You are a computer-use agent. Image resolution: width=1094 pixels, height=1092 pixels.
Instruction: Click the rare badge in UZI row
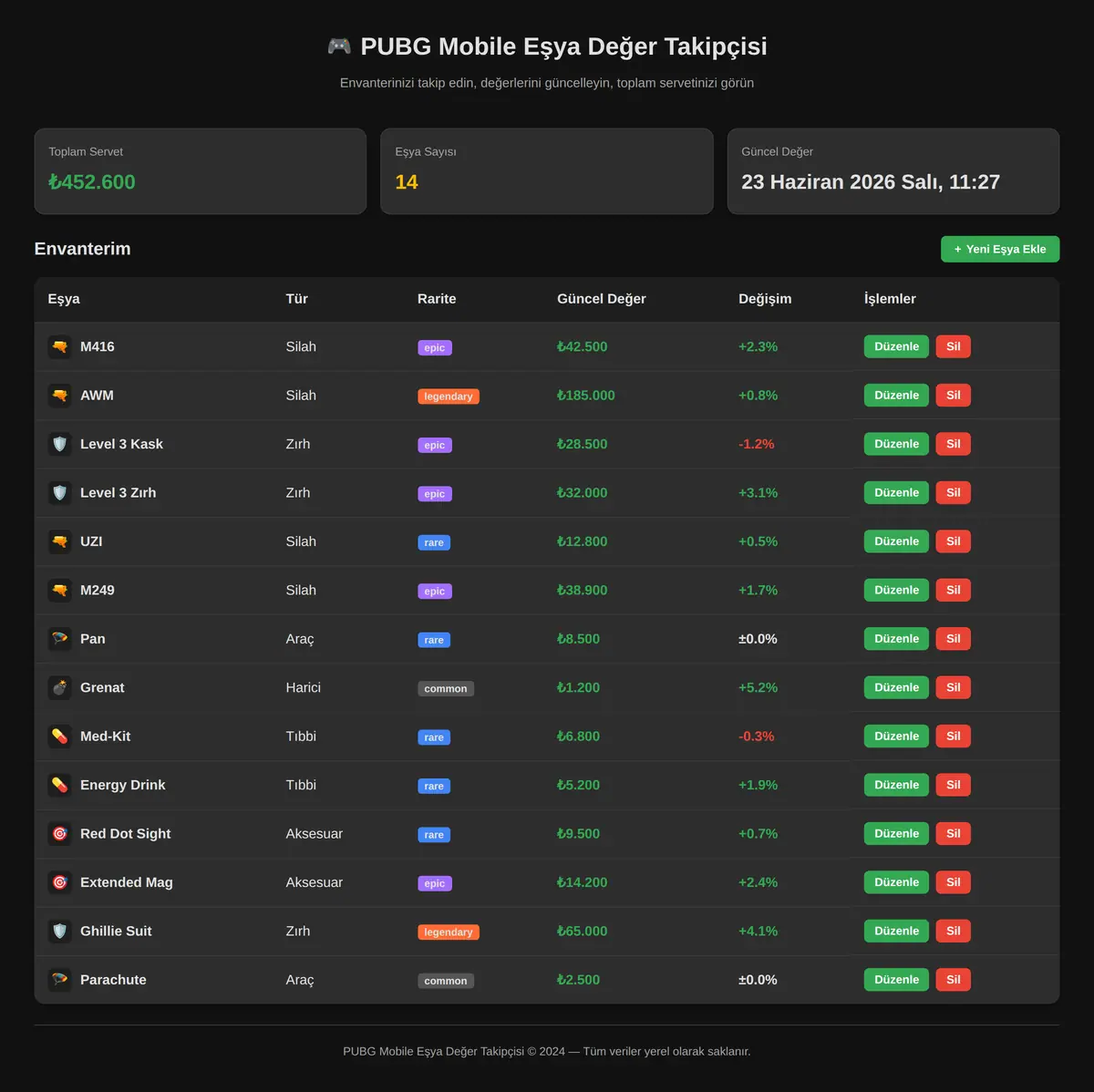pyautogui.click(x=434, y=542)
